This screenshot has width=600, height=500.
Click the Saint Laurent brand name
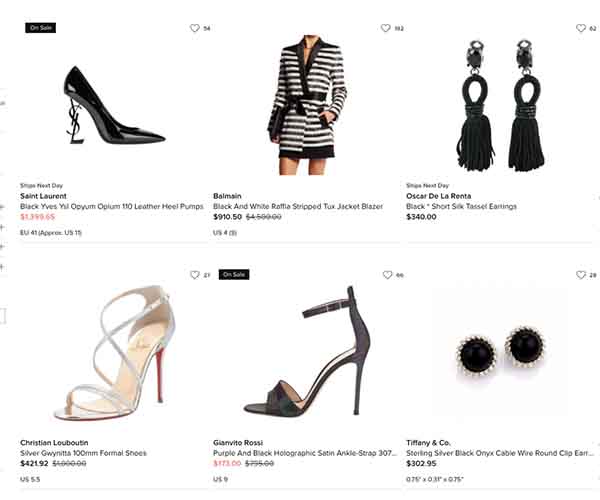pos(45,196)
